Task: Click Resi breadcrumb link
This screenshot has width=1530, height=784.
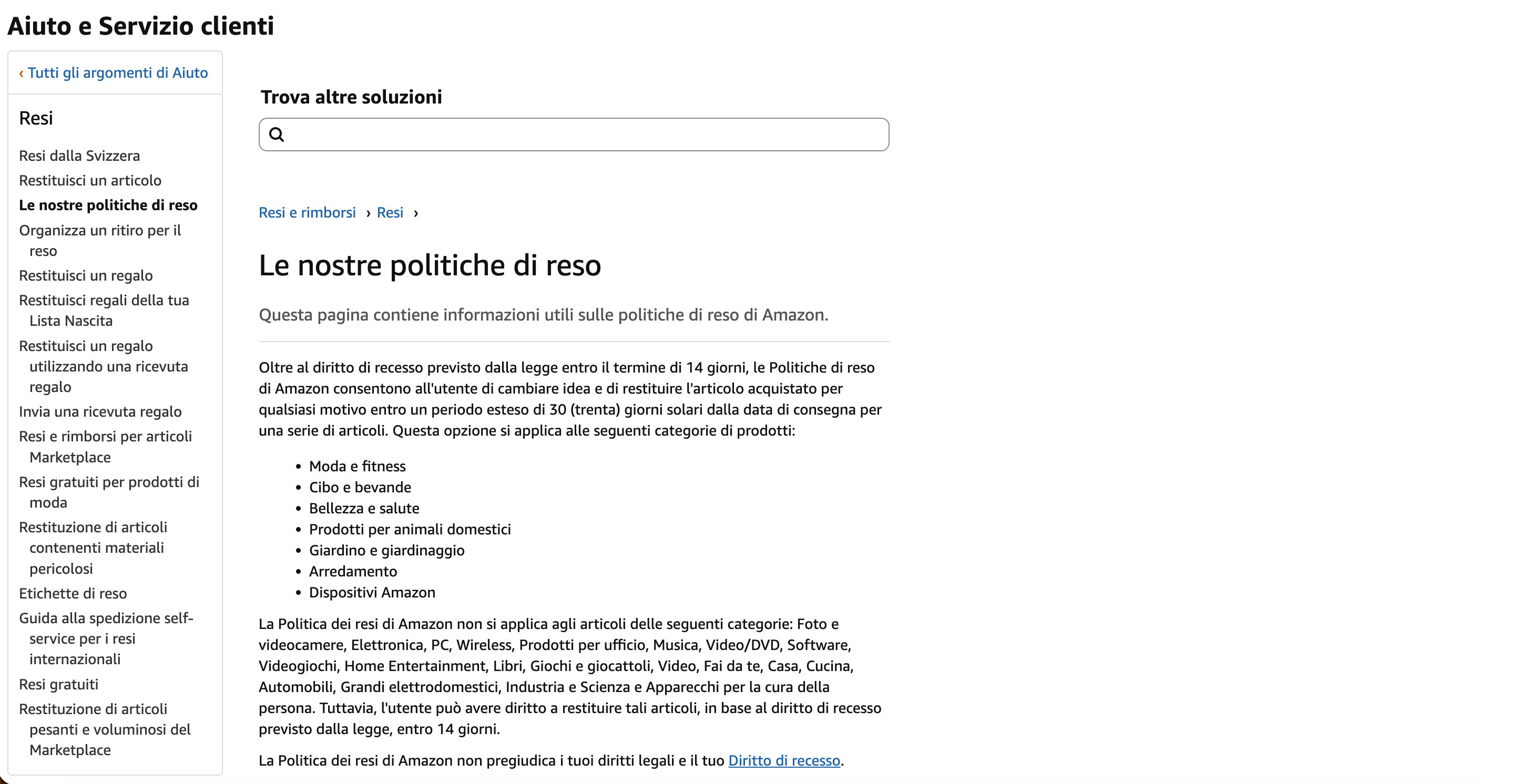Action: (x=390, y=212)
